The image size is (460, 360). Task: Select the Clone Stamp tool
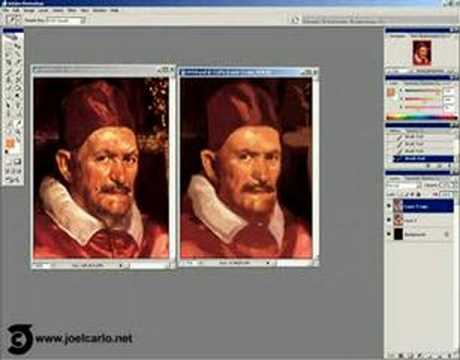click(9, 79)
